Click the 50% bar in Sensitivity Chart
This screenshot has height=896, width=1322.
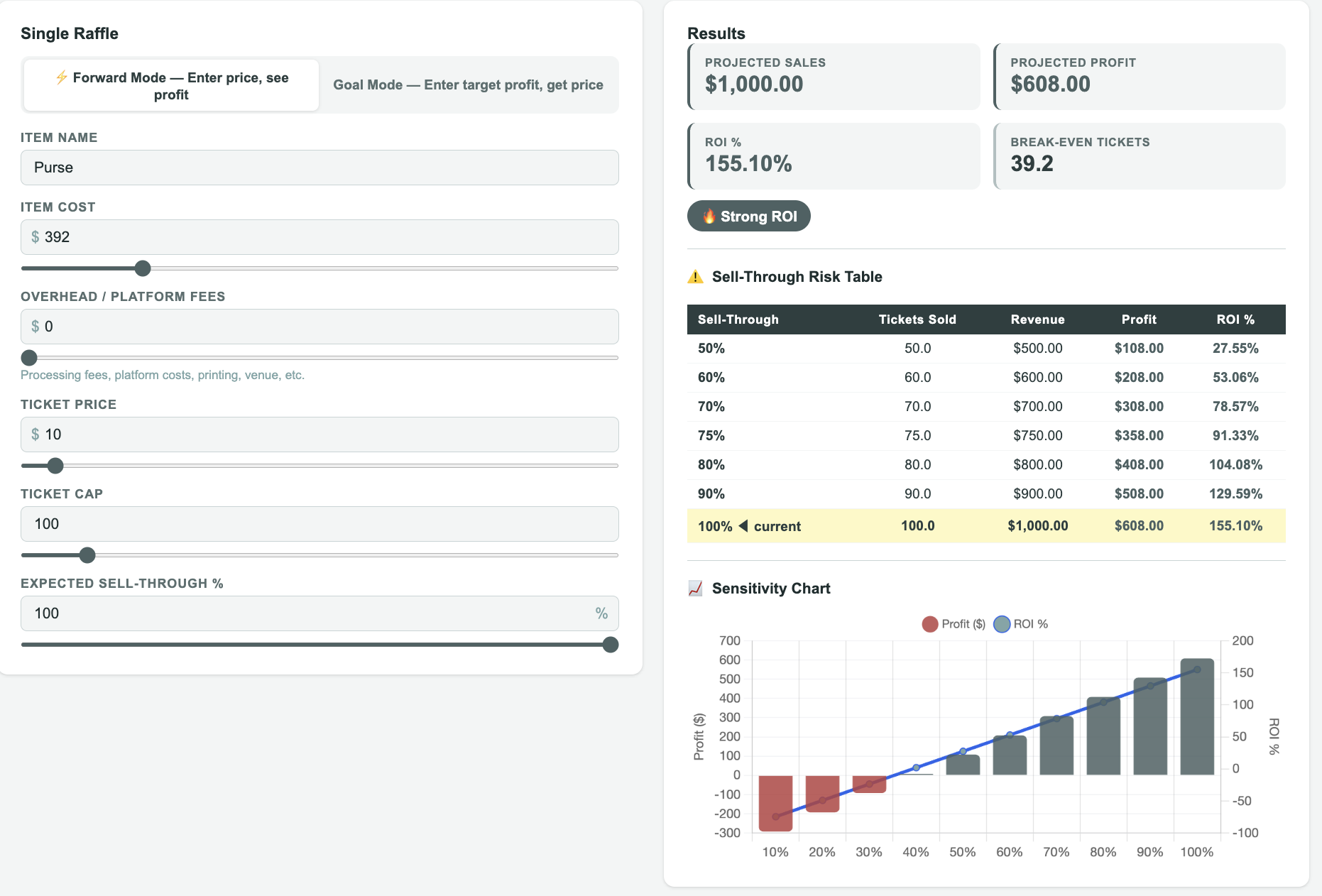pos(963,765)
